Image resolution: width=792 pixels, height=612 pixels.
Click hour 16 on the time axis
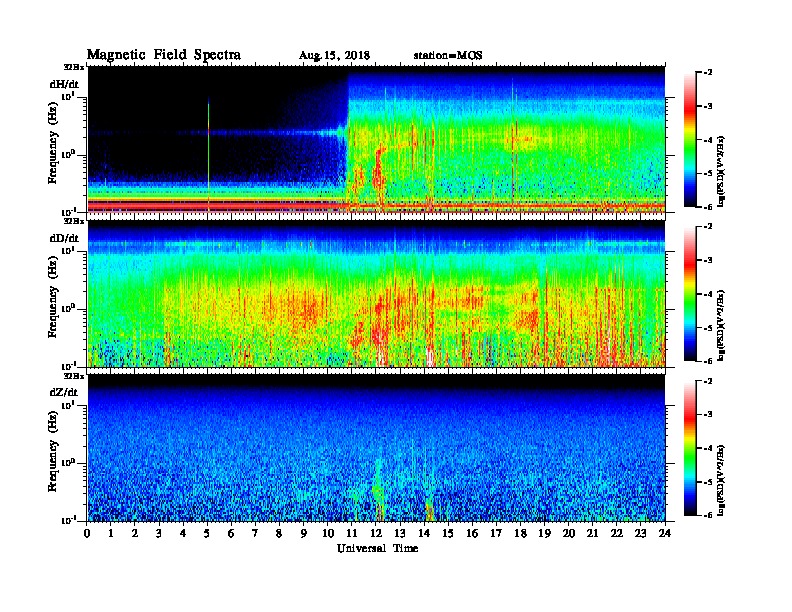click(x=472, y=534)
